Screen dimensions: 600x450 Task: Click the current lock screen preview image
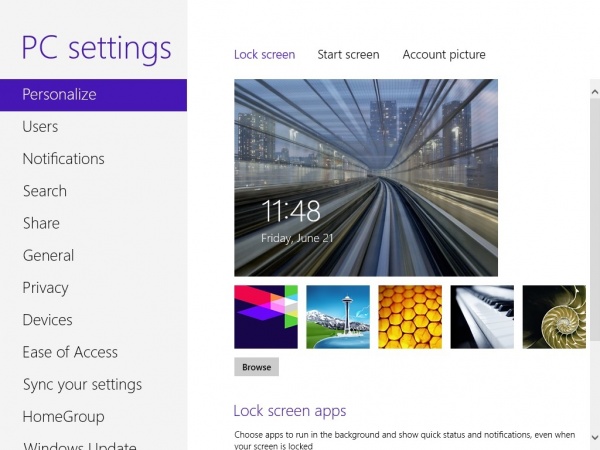click(x=366, y=178)
